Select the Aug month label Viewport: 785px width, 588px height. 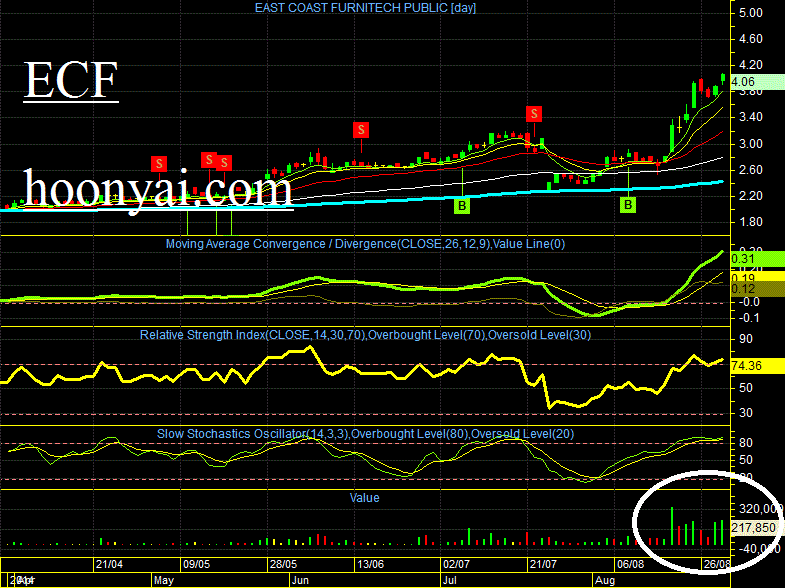(605, 580)
